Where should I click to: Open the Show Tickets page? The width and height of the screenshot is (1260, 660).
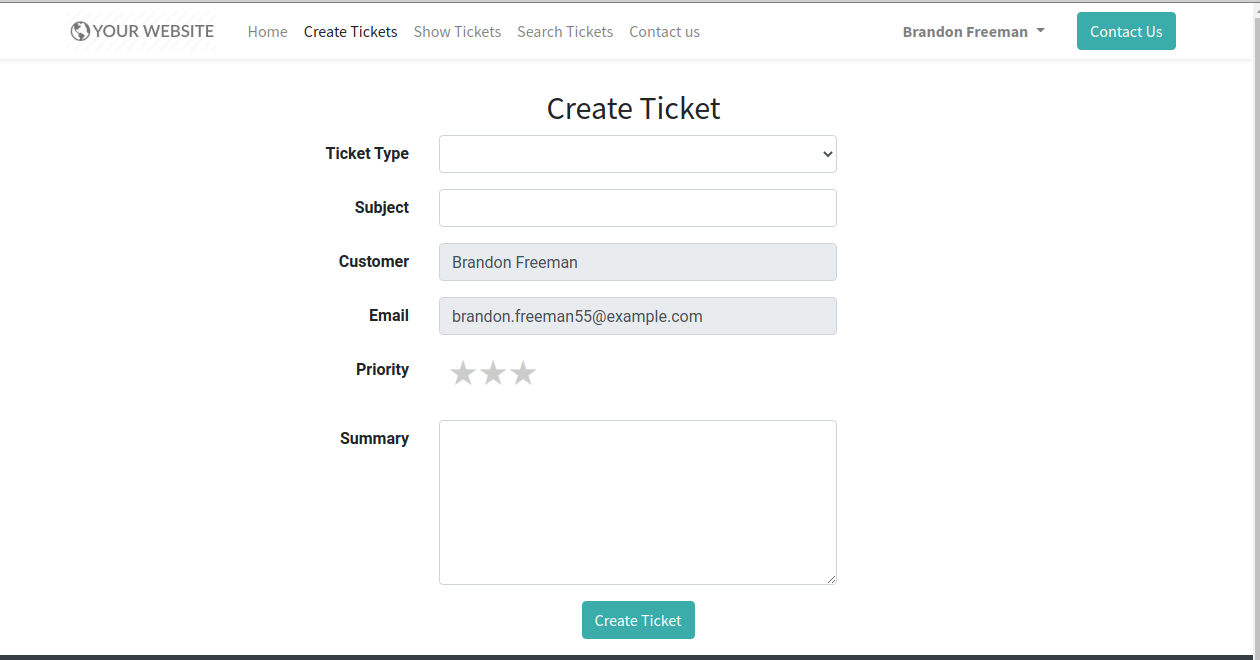457,31
